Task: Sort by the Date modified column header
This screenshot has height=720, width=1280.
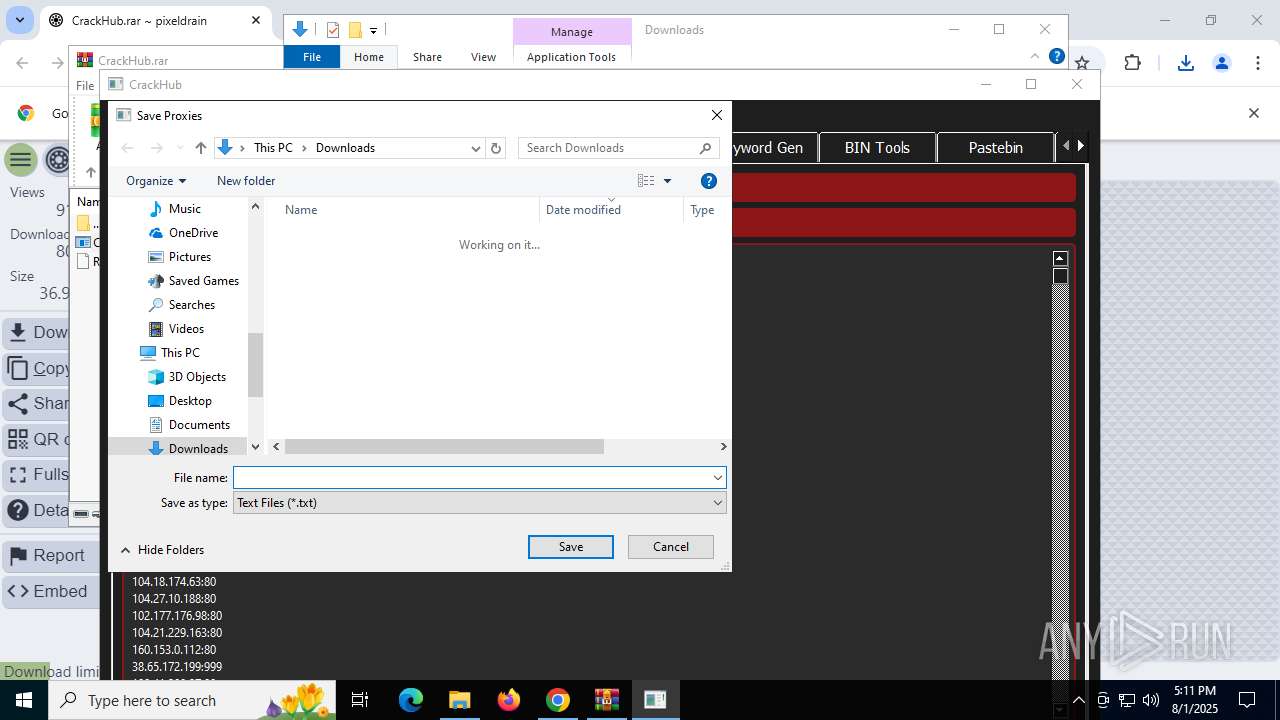Action: [x=583, y=210]
